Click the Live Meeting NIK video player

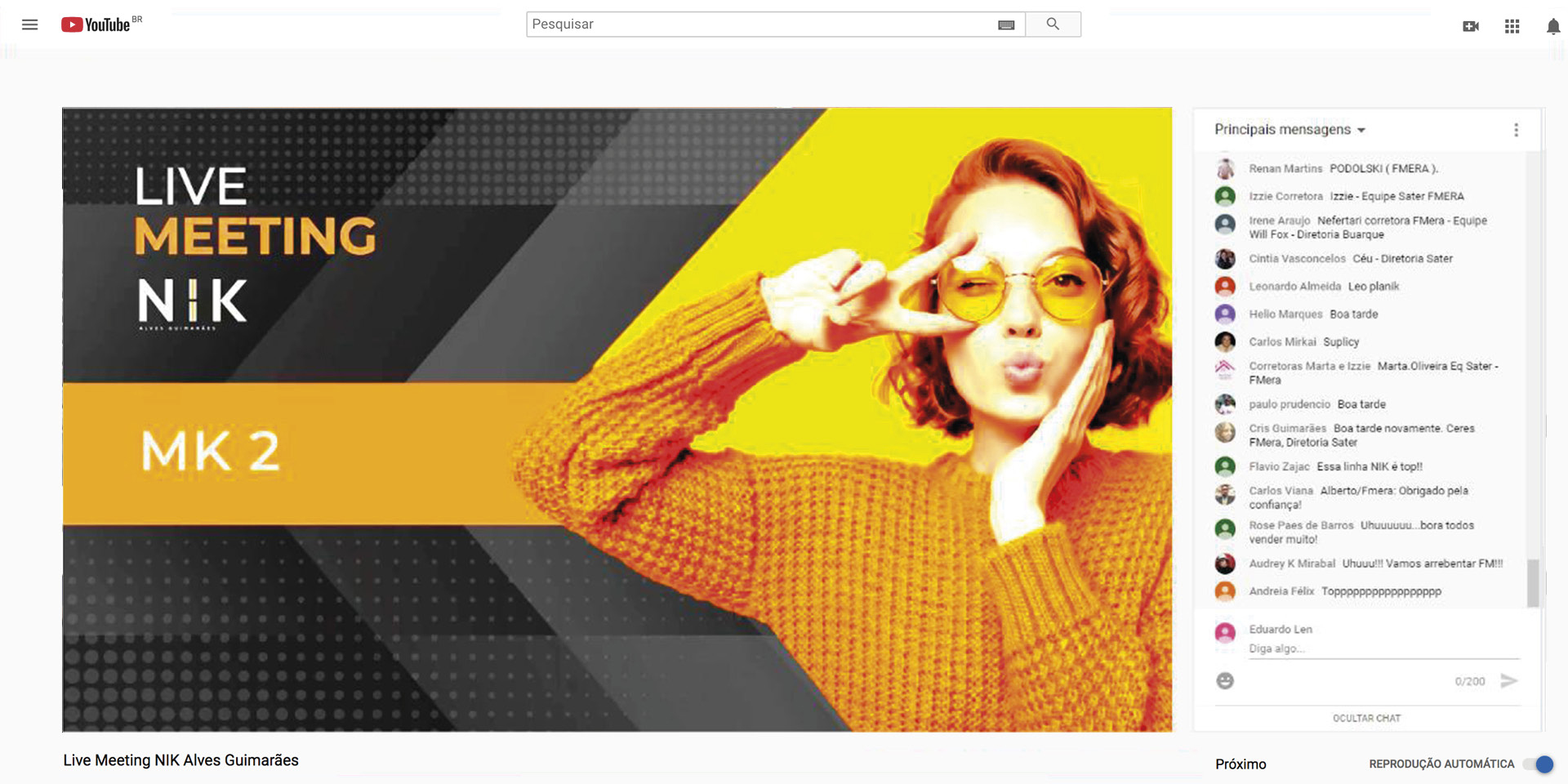pyautogui.click(x=617, y=420)
